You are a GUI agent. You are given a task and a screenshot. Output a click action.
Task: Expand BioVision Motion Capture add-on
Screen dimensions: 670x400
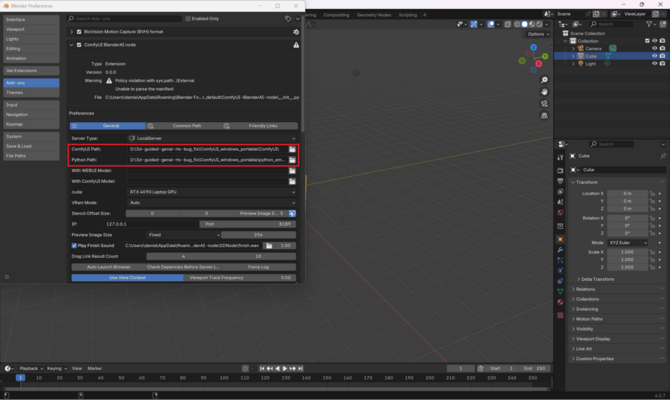(72, 32)
